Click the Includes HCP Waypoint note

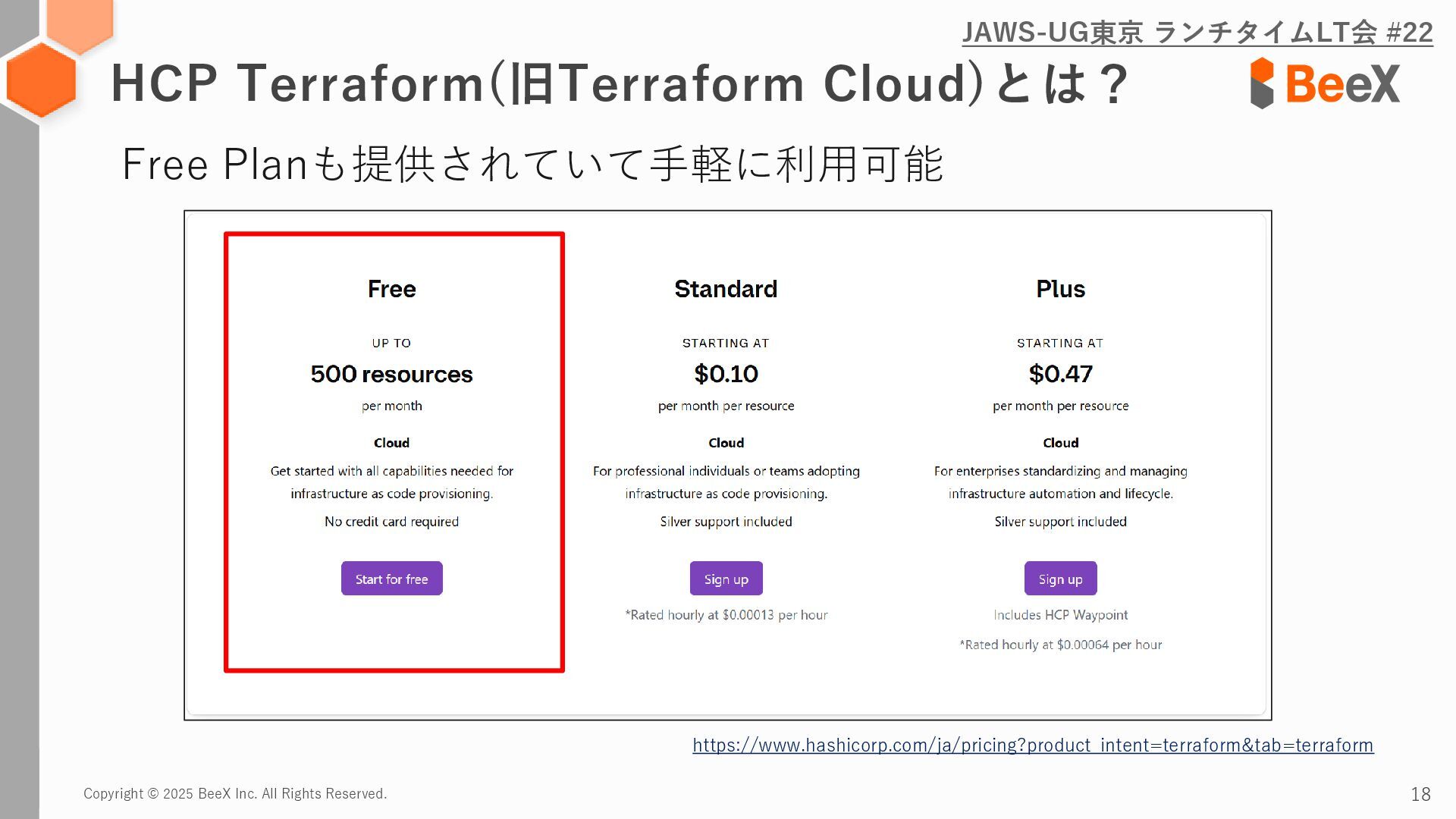click(x=1060, y=615)
